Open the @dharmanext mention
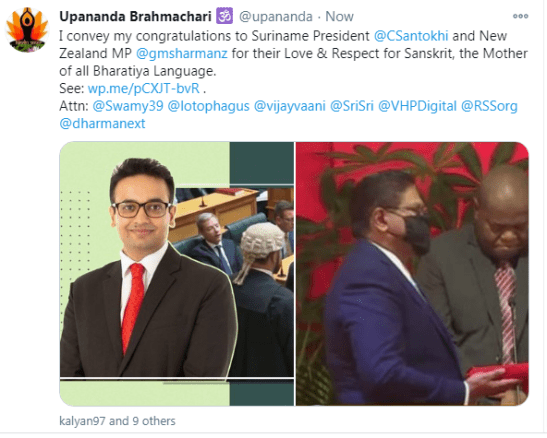The height and width of the screenshot is (438, 547). click(102, 123)
